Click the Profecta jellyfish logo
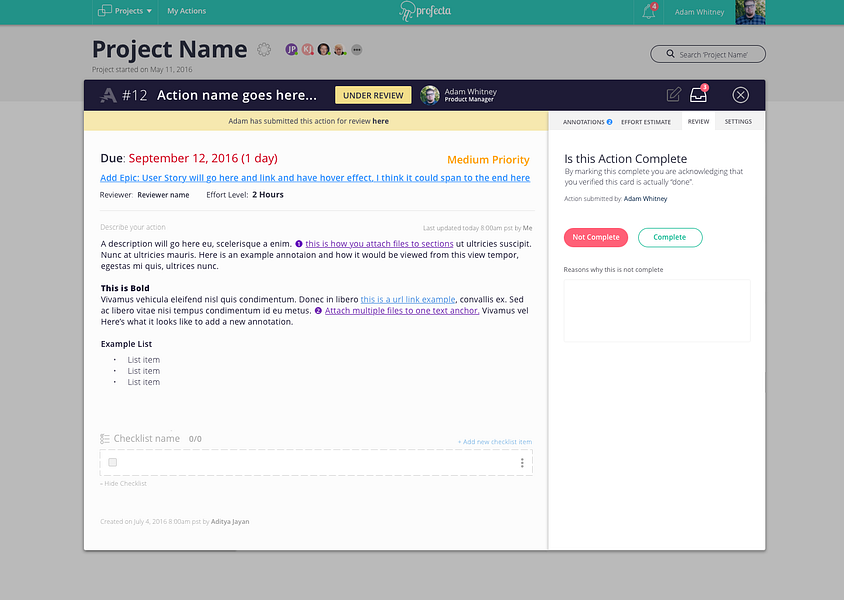844x600 pixels. coord(425,11)
